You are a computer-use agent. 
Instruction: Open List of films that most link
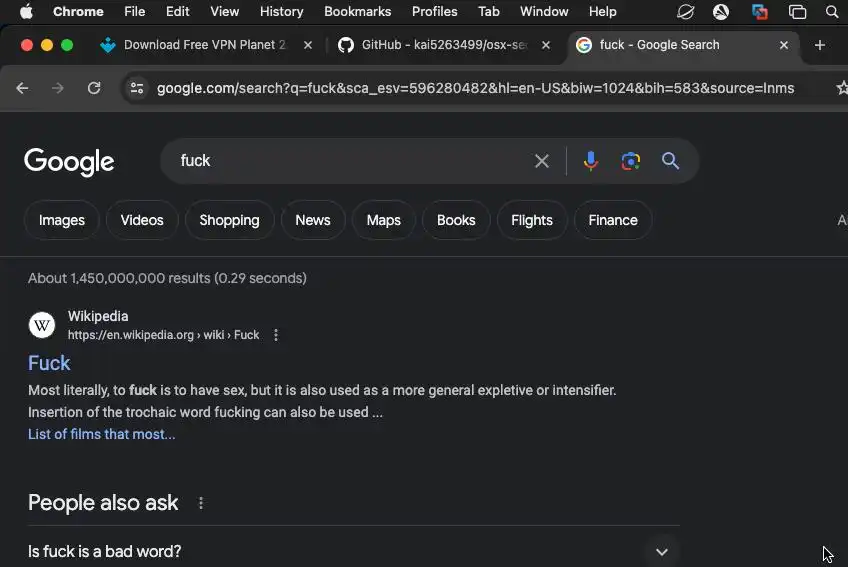[102, 434]
